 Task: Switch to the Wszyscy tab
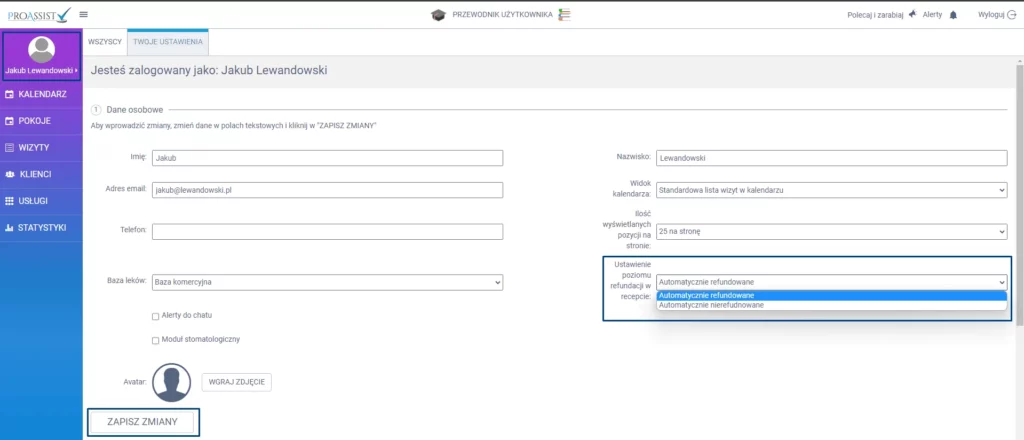pyautogui.click(x=105, y=41)
